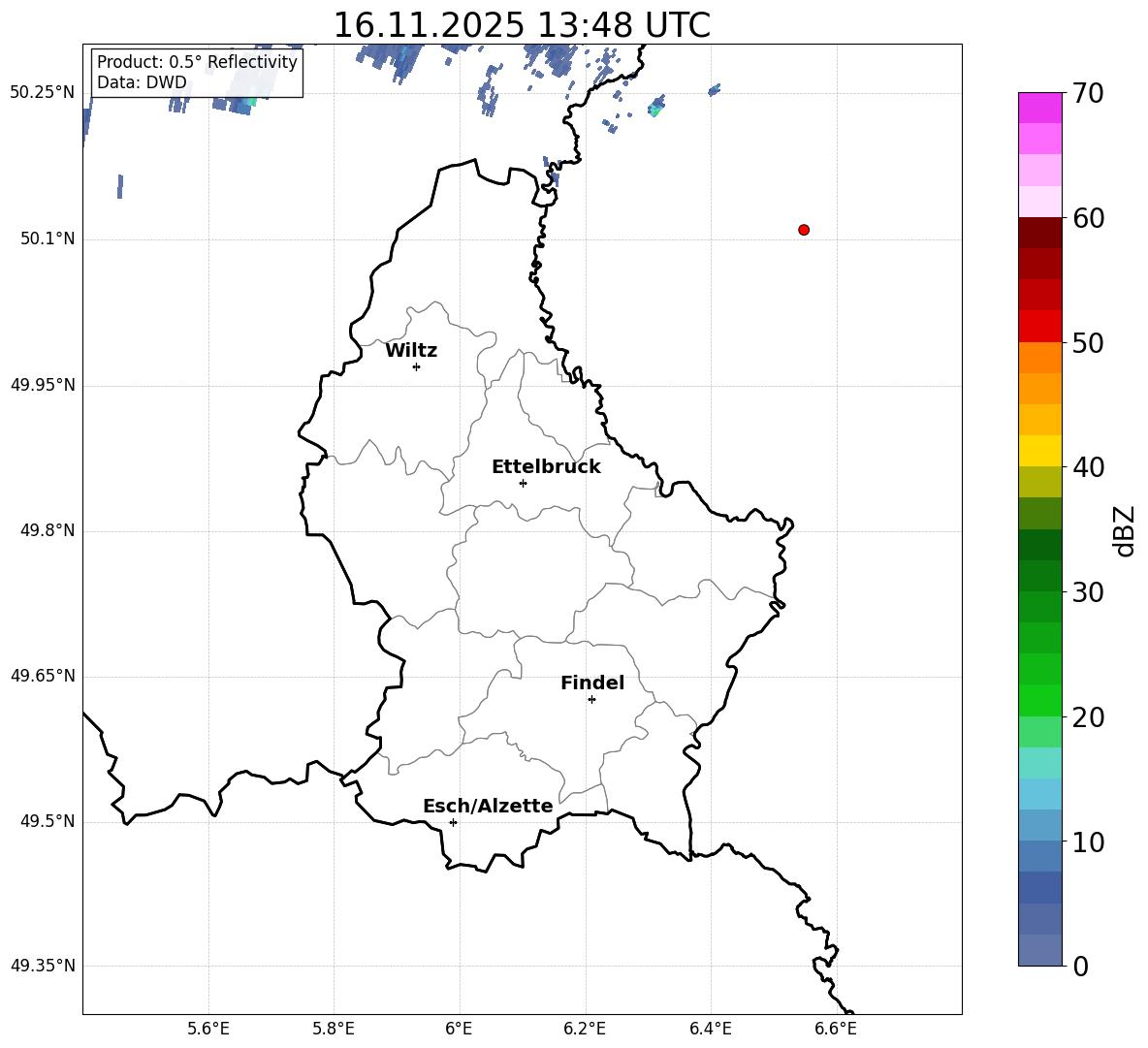Click the Findel label text

tap(592, 683)
